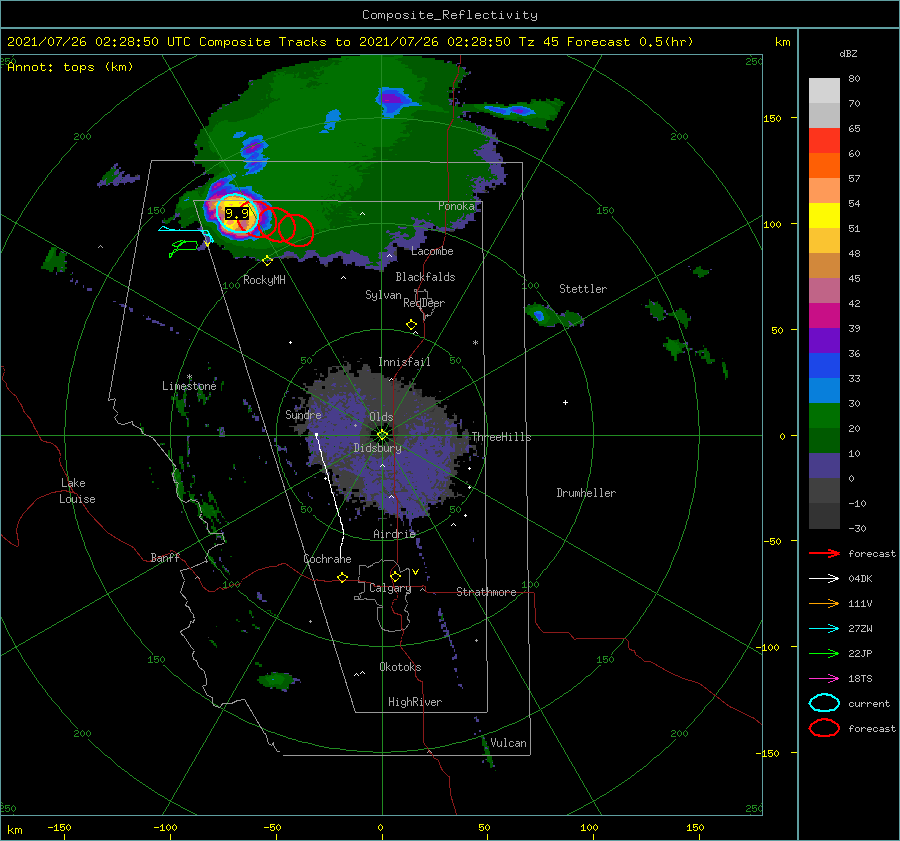
Task: Click the yellow swatch between 54 and 51 dBZ
Action: click(824, 216)
